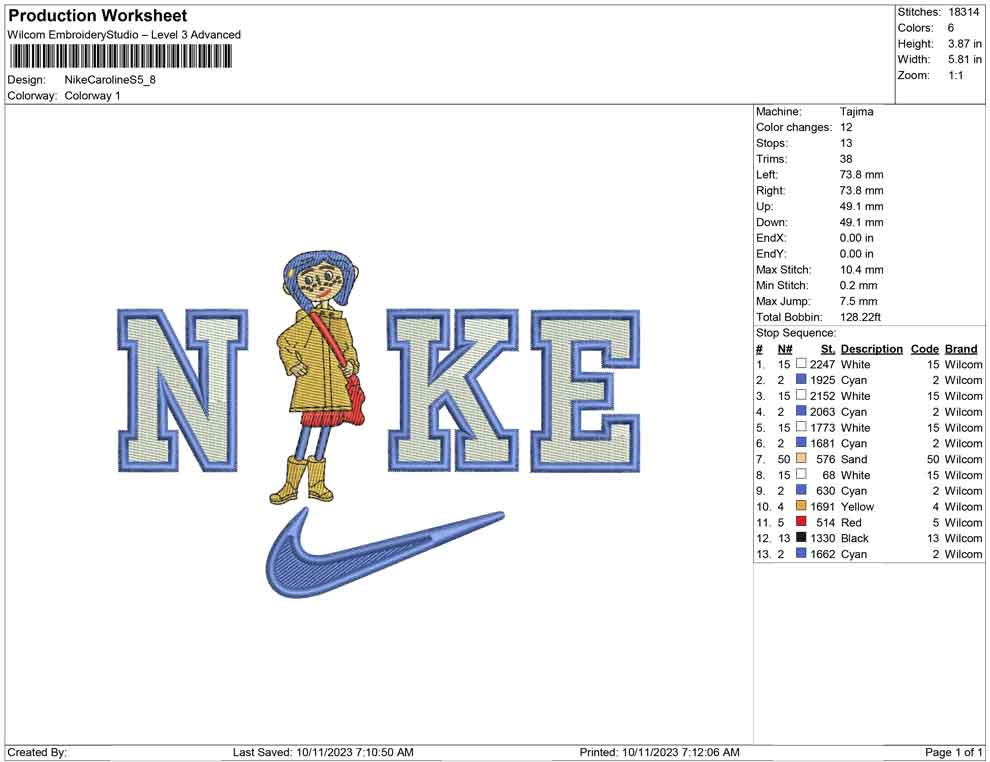Click the Height value '3.87 in'
Screen dimensions: 990x762
[965, 44]
